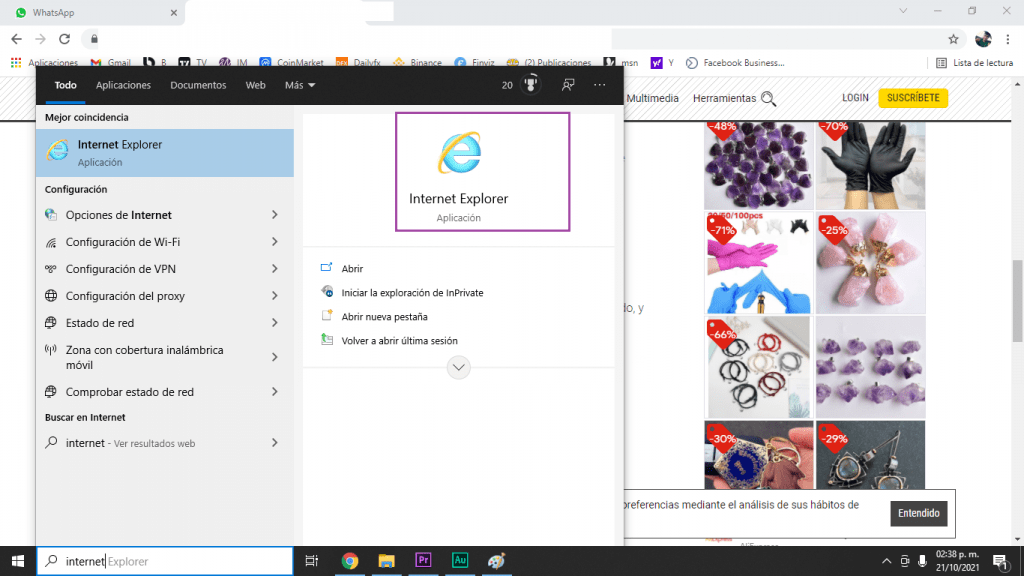The image size is (1024, 576).
Task: Click the feedback icon in search panel
Action: (568, 85)
